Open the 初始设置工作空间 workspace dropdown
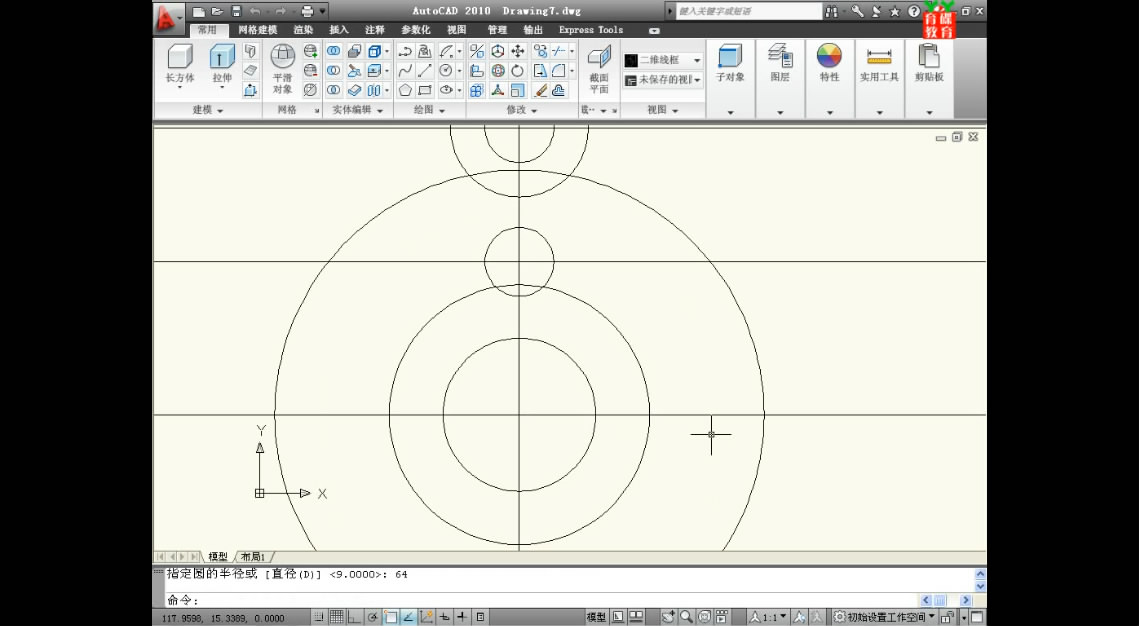The image size is (1139, 626). click(884, 617)
